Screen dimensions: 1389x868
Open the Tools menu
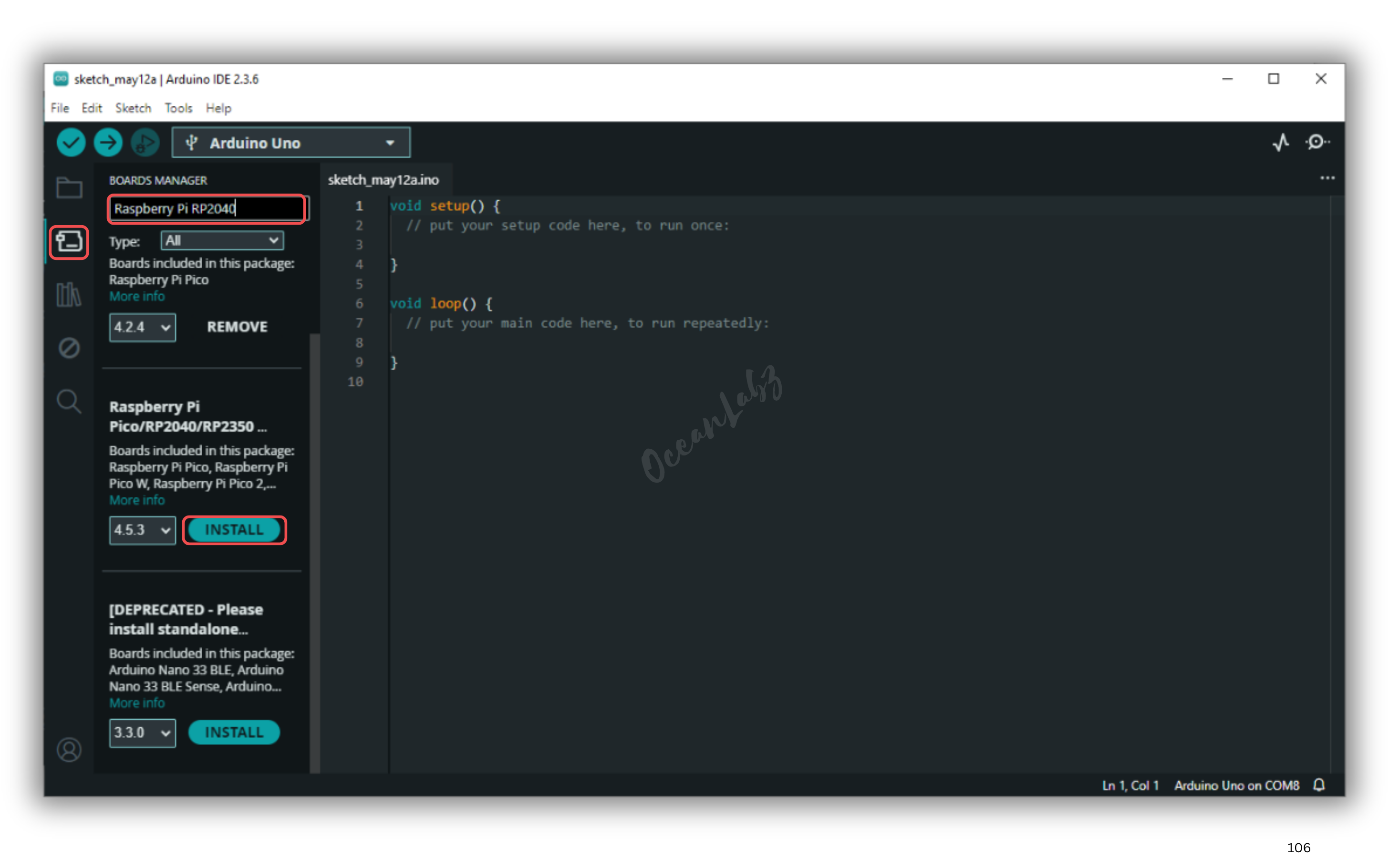pos(178,108)
